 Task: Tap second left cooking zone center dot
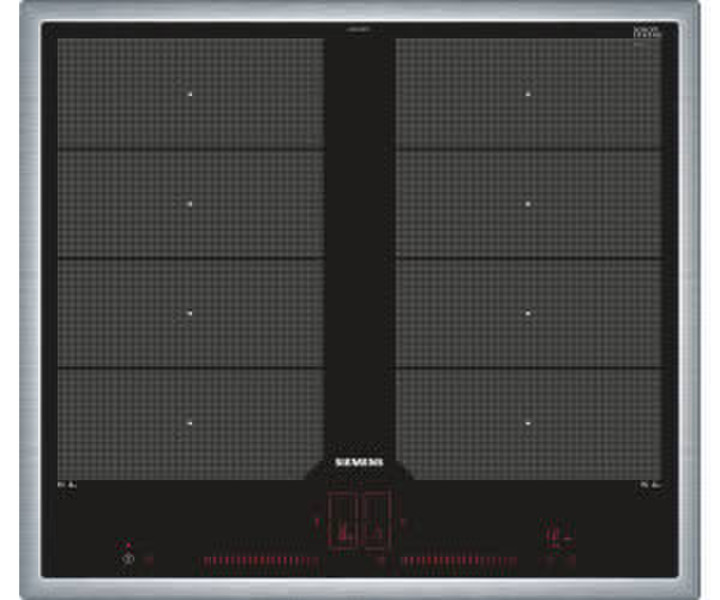tap(189, 203)
